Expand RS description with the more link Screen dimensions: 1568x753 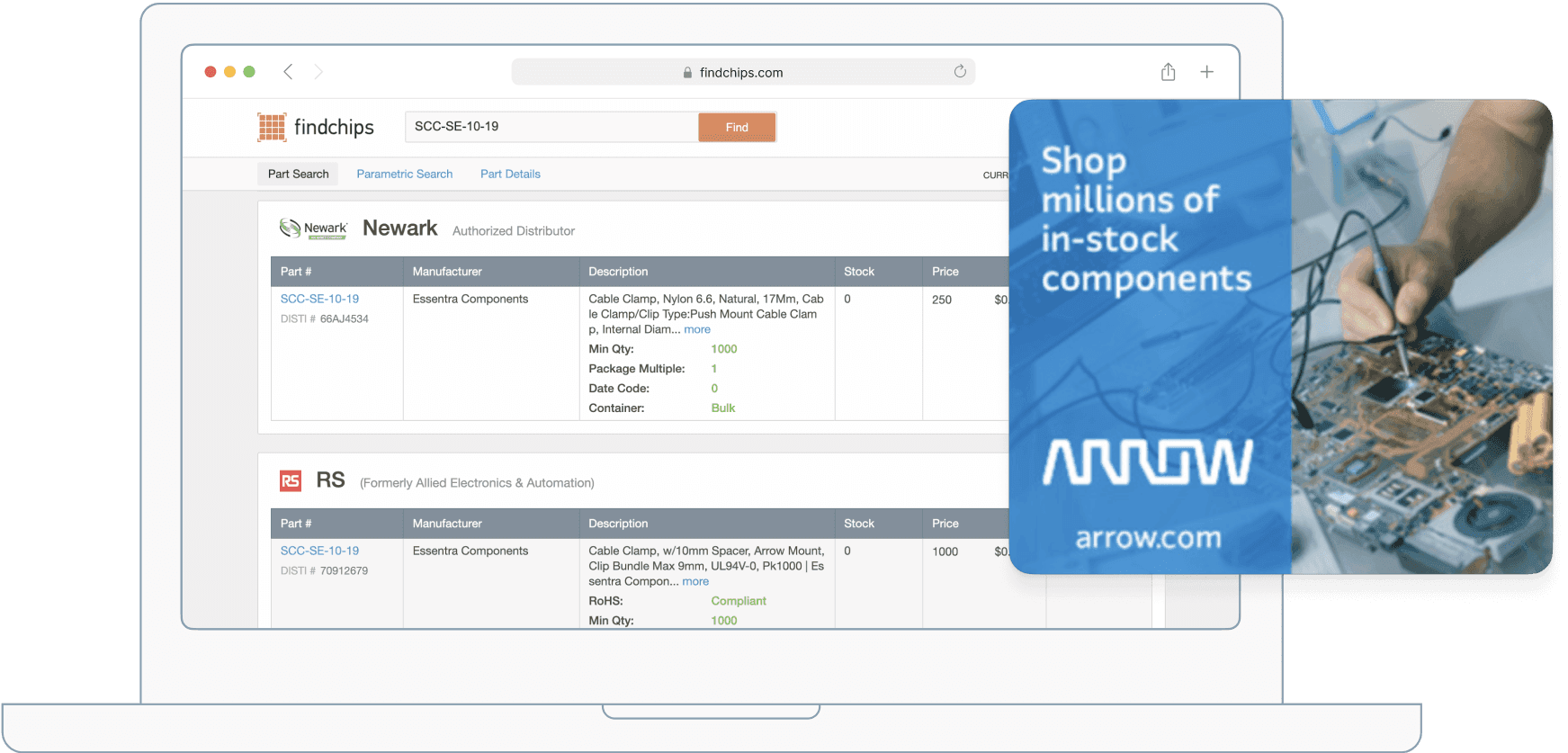point(695,581)
